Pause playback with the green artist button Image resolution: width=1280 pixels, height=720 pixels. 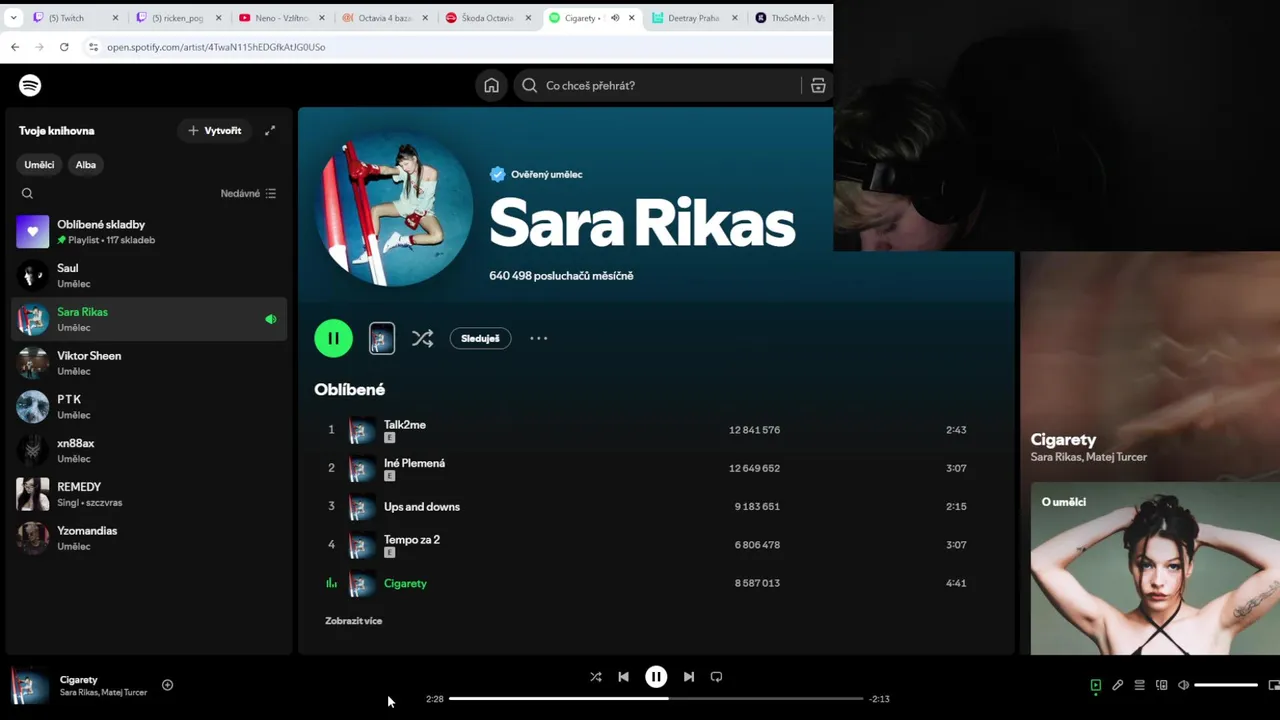click(333, 338)
